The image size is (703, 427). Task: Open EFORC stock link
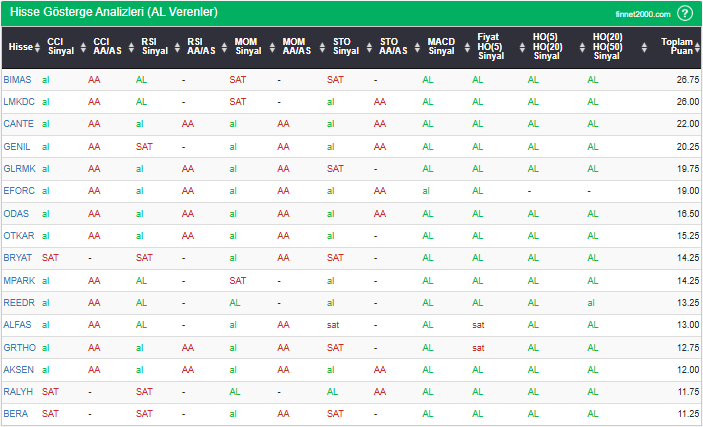click(x=18, y=191)
